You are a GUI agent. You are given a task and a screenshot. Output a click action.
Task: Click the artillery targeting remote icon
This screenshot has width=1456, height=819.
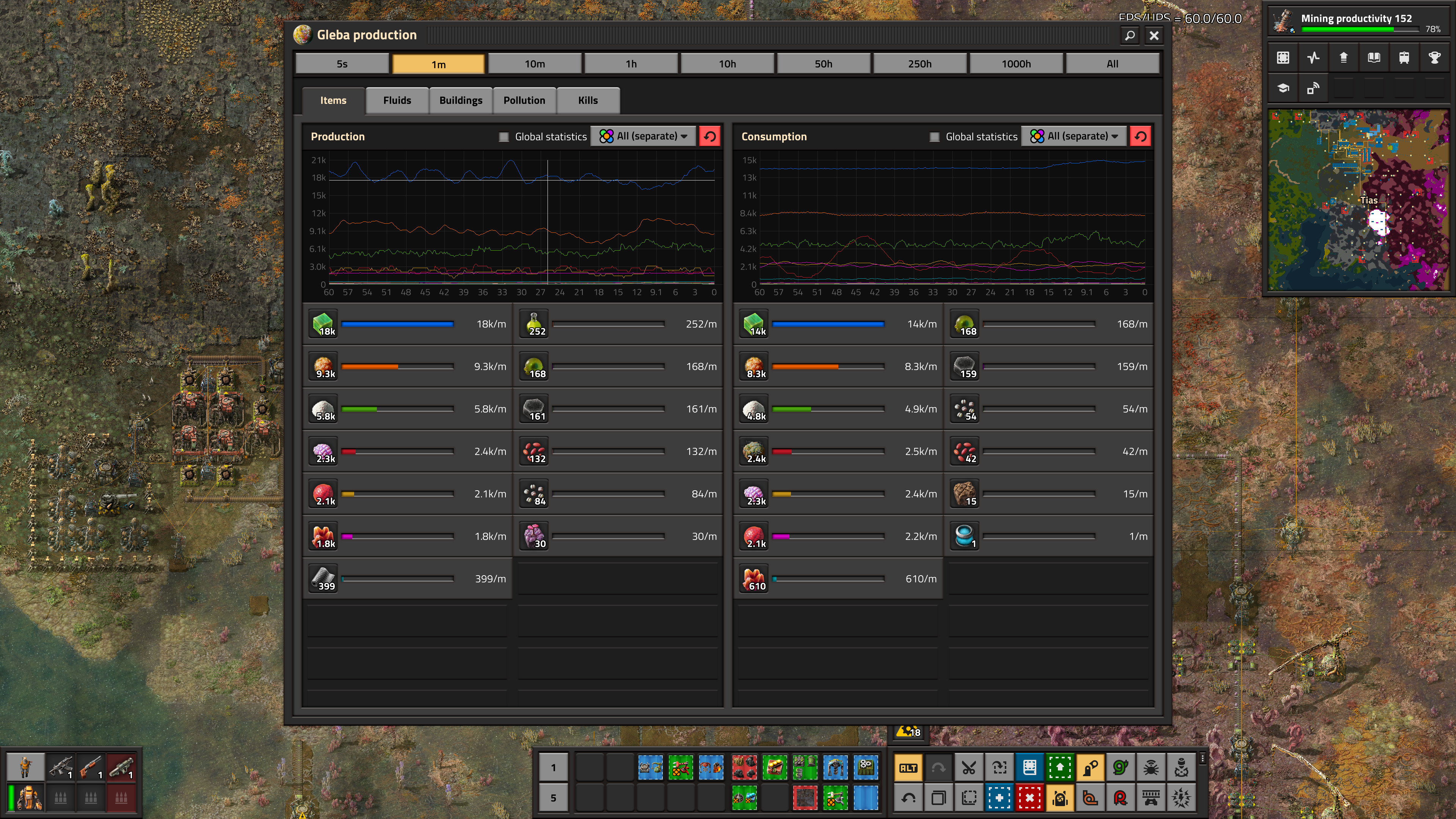pos(1181,767)
